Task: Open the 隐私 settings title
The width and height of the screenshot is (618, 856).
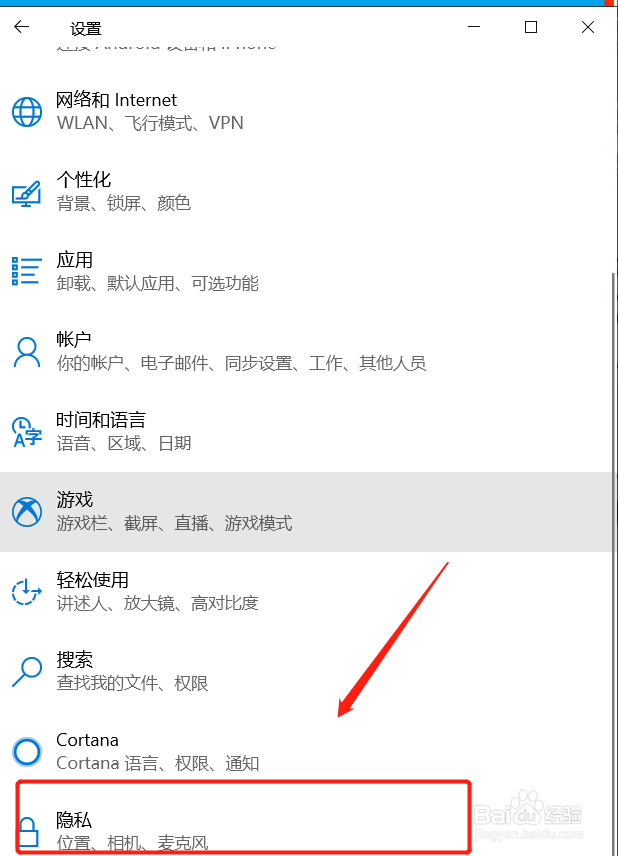Action: coord(74,820)
